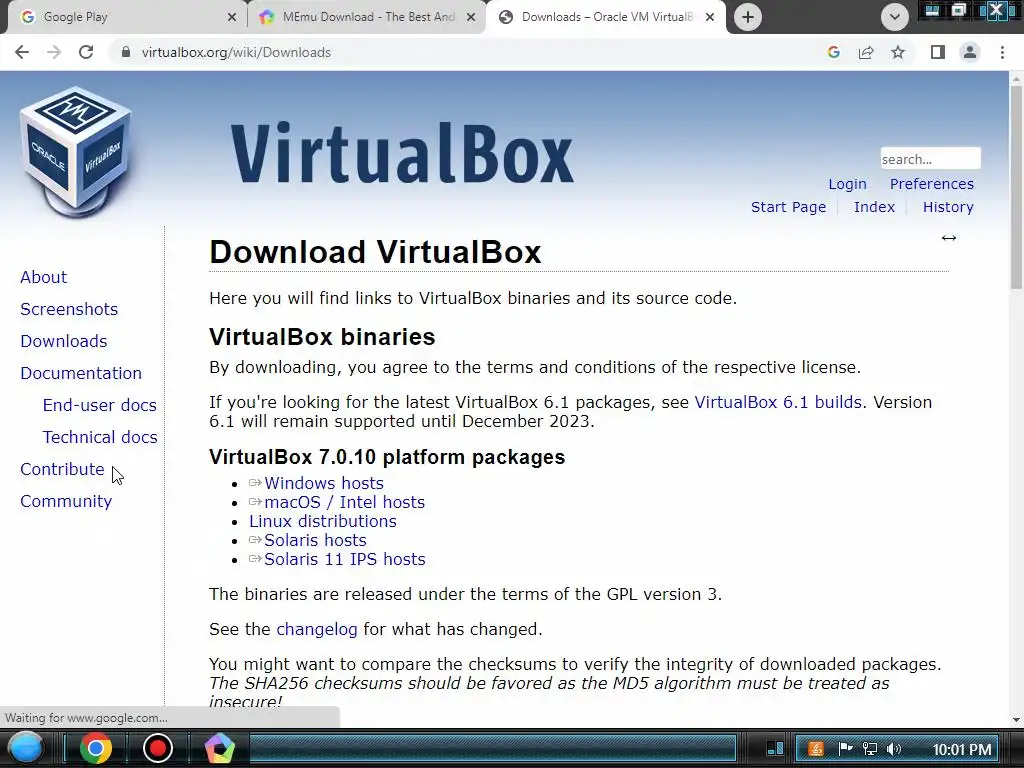Click the VirtualBox binaries heading

click(x=322, y=337)
